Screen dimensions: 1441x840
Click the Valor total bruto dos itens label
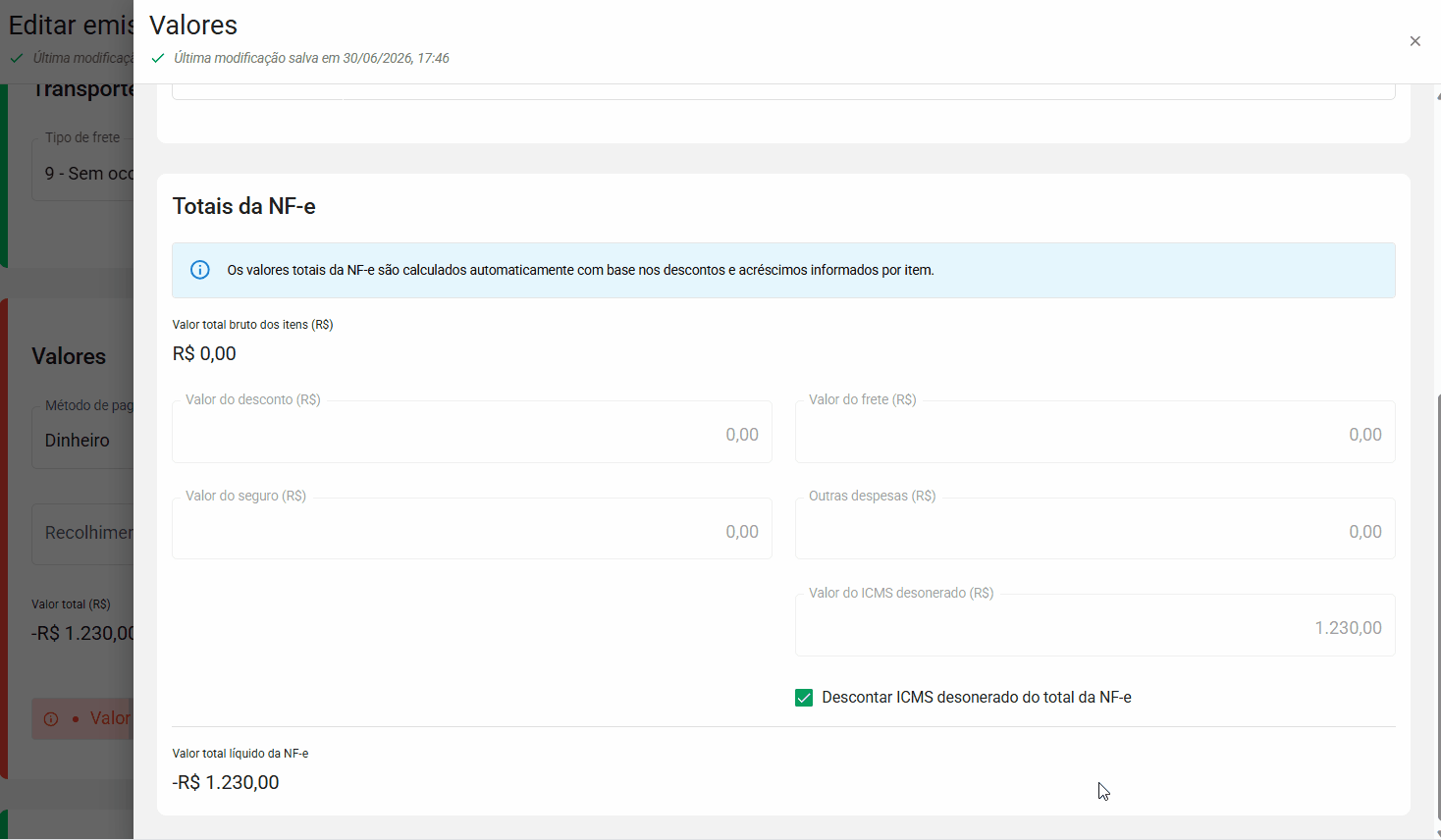[x=253, y=325]
